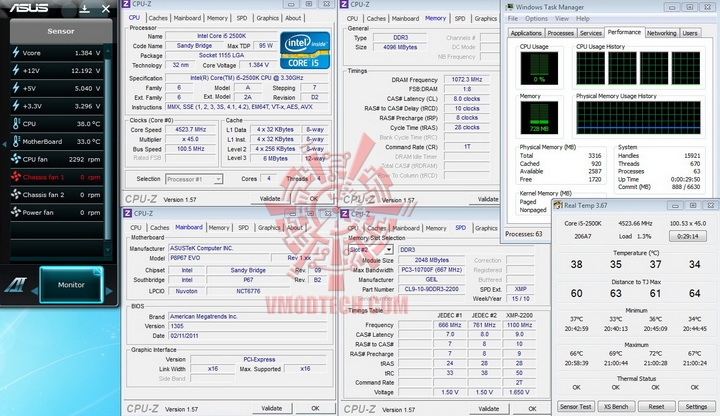This screenshot has height=416, width=720.
Task: Click the CPU-Z title icon of Memory window
Action: [x=344, y=4]
